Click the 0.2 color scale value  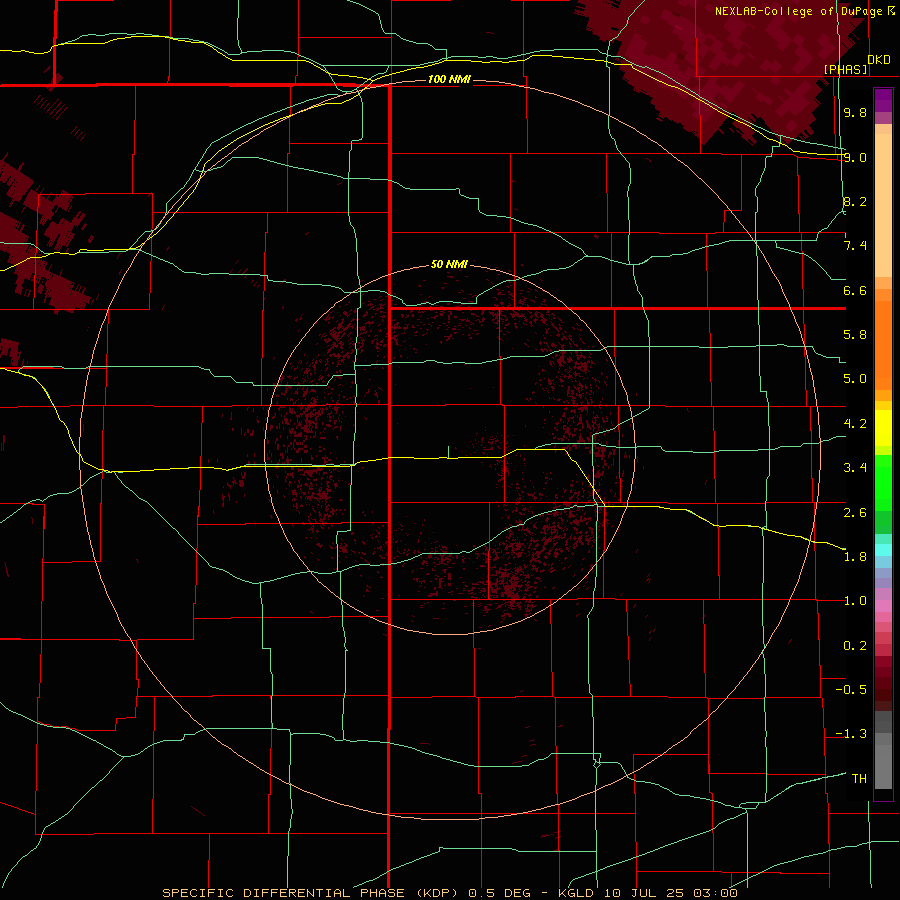click(855, 646)
